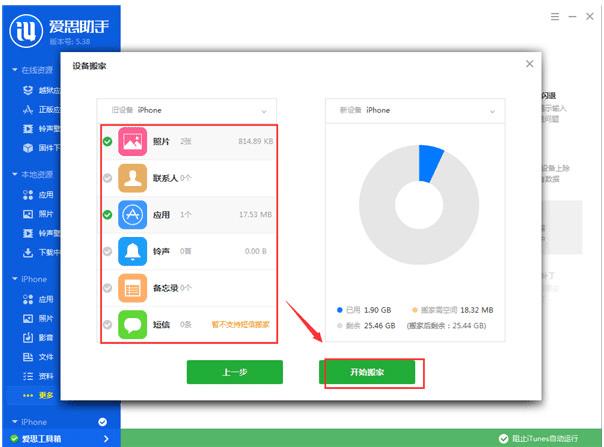Check the 备忘录 checkbox

(107, 288)
